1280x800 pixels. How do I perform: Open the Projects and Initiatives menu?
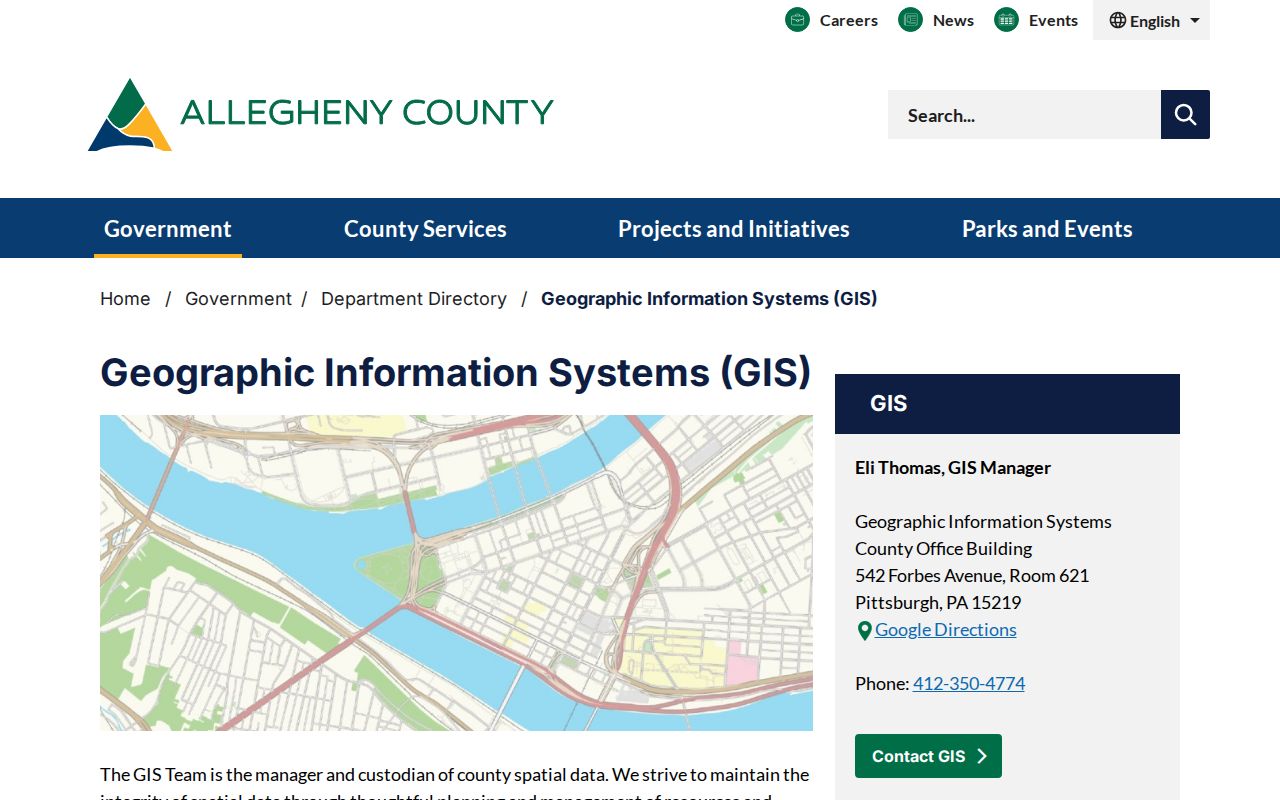734,229
